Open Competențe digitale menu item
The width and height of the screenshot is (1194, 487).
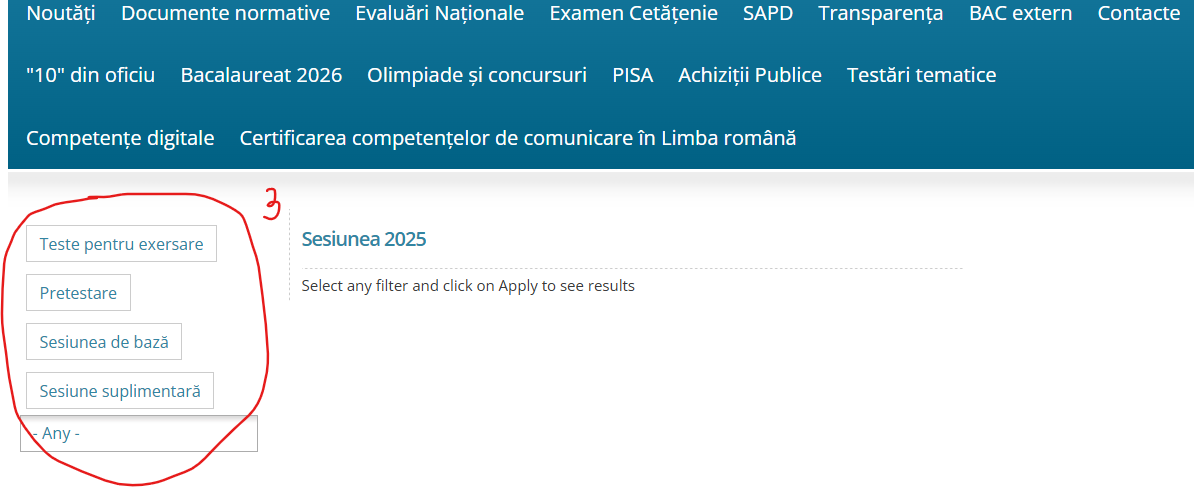click(120, 138)
